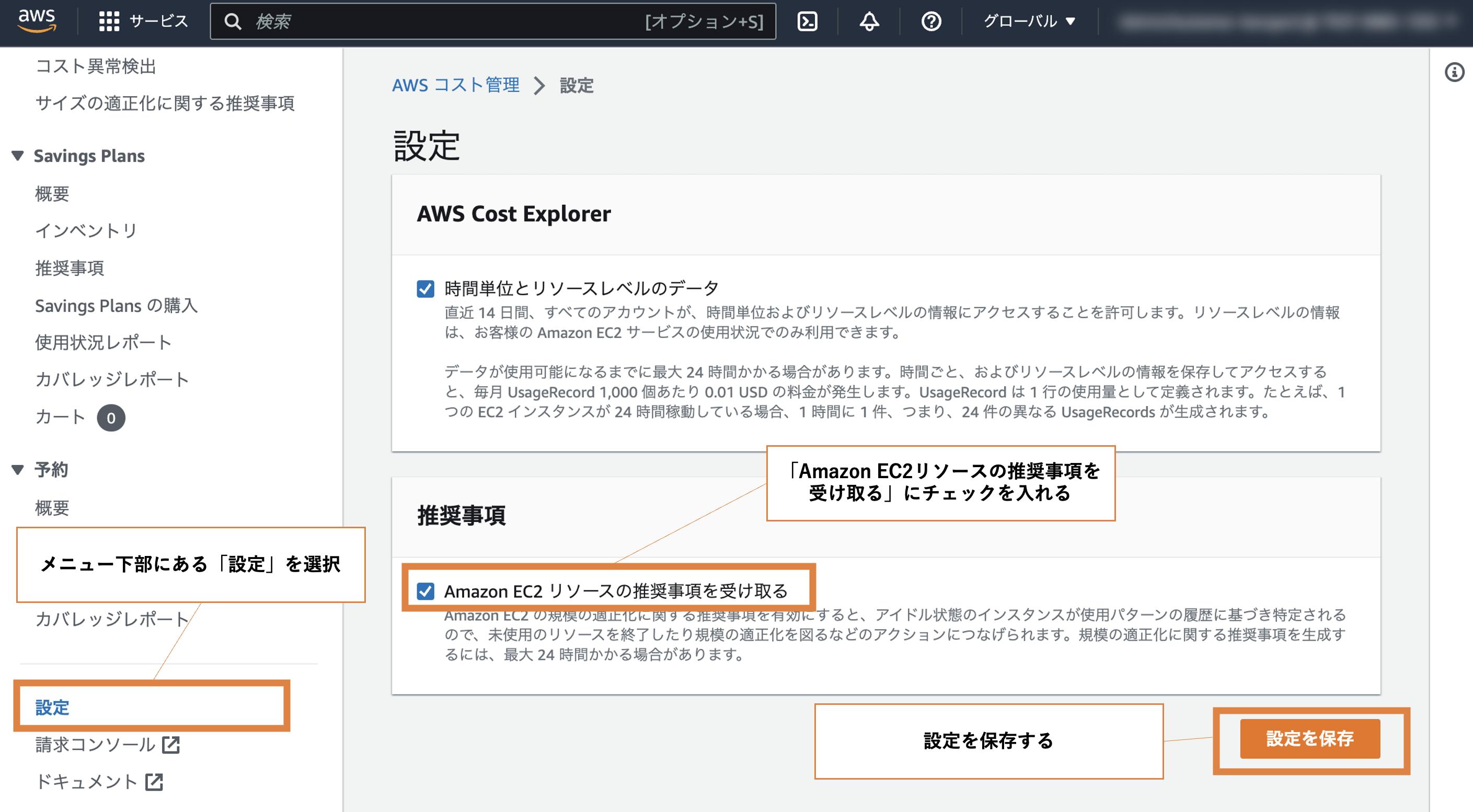The image size is (1473, 812).
Task: Open the Services grid menu icon
Action: (x=109, y=21)
